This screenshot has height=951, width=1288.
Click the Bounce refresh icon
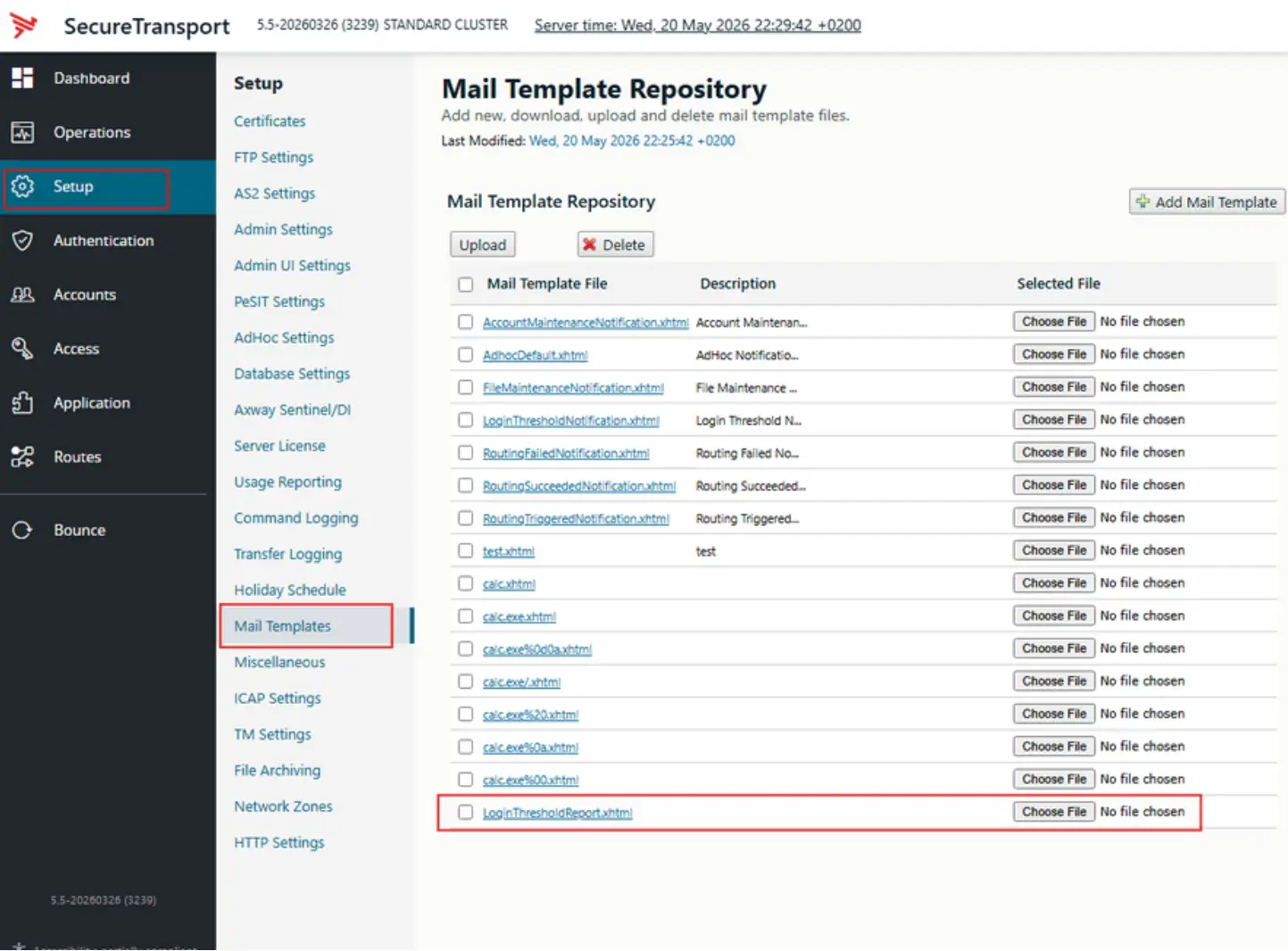coord(22,530)
